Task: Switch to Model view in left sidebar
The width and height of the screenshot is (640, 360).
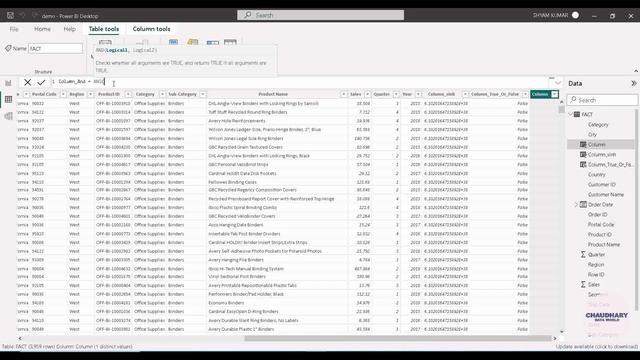Action: [8, 116]
